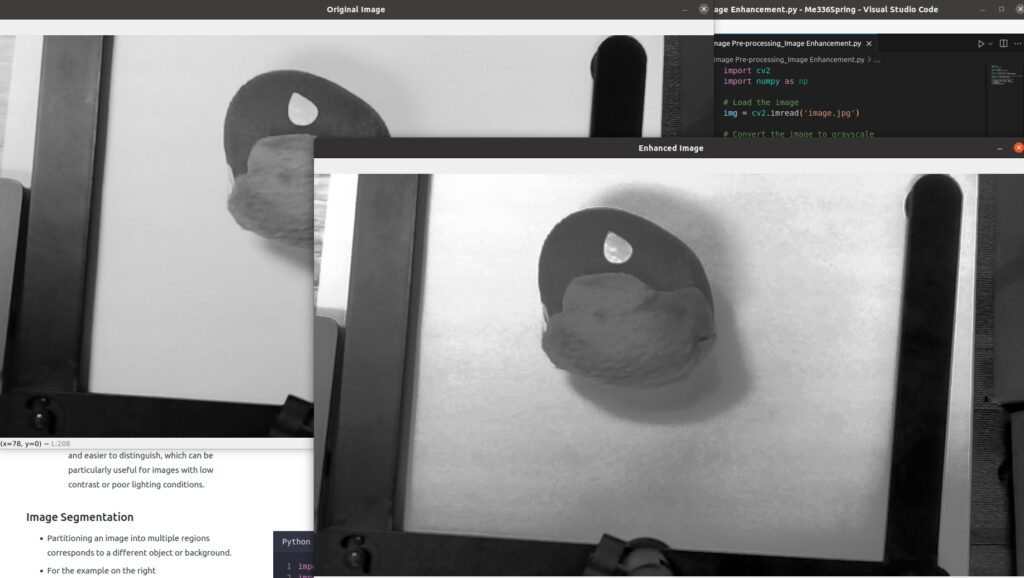Click the 'Image Segmentation' heading
Screen dimensions: 1024x578
coord(80,517)
